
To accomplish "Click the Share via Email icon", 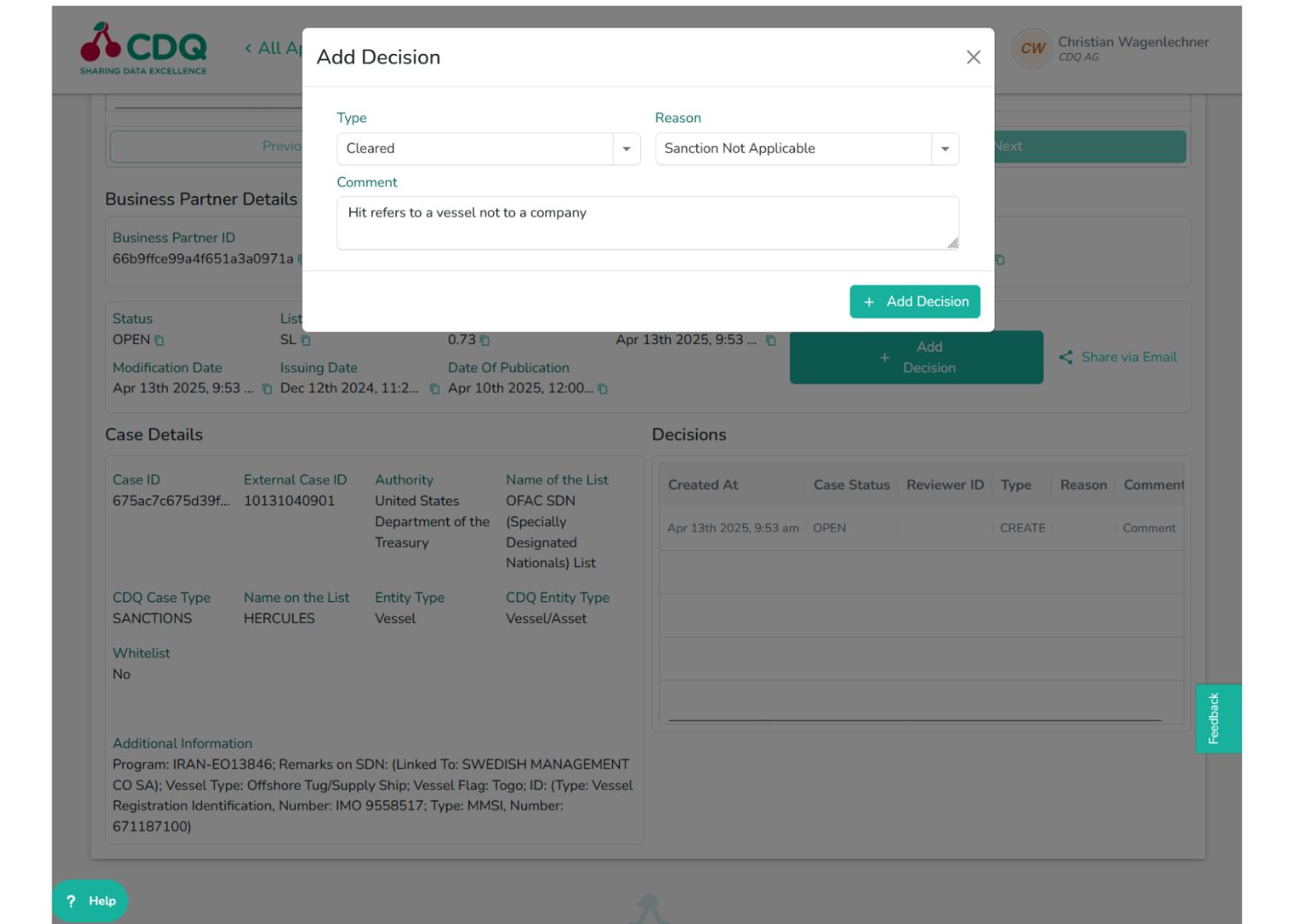I will tap(1066, 357).
